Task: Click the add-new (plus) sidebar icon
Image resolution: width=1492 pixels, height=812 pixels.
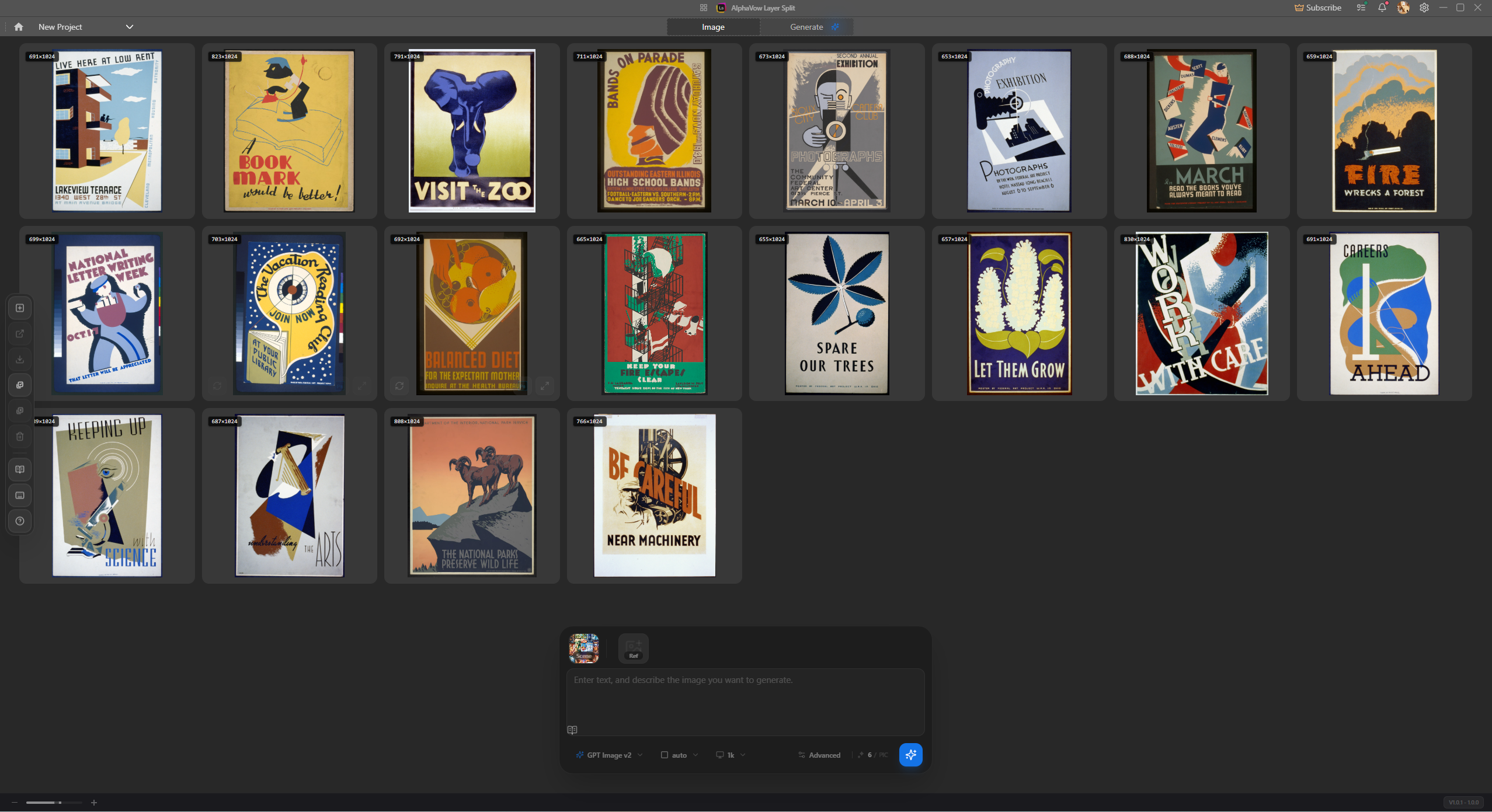Action: tap(20, 308)
